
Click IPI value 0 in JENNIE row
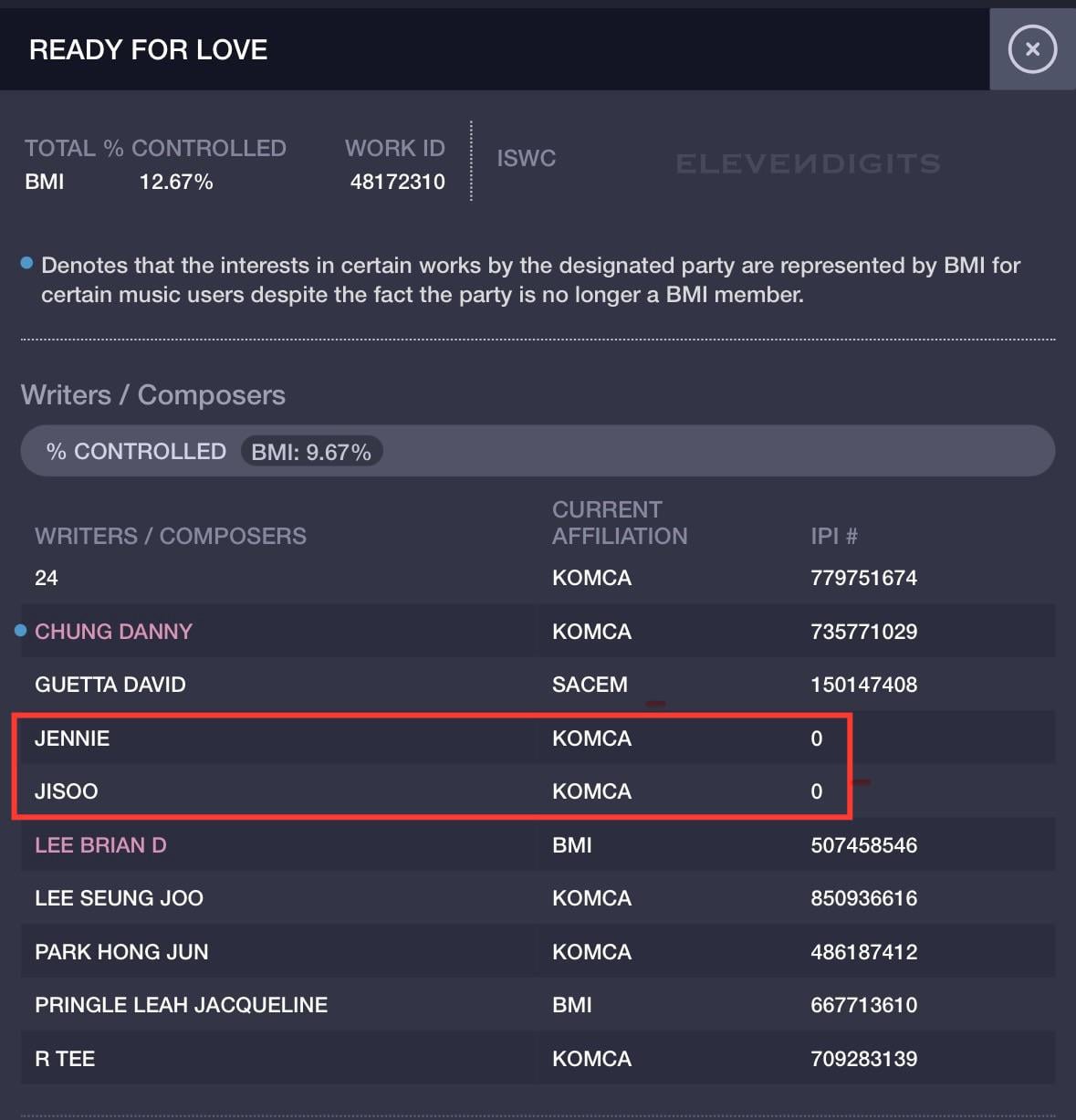[x=817, y=738]
